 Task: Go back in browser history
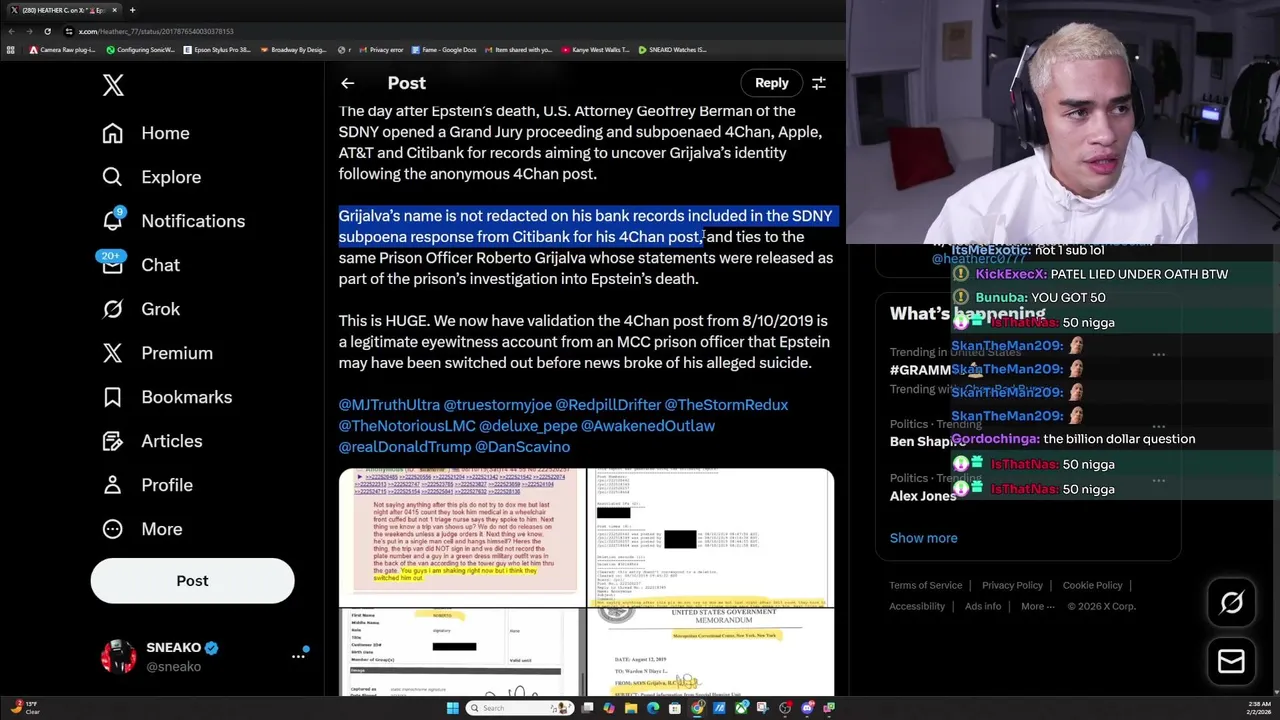pos(11,31)
